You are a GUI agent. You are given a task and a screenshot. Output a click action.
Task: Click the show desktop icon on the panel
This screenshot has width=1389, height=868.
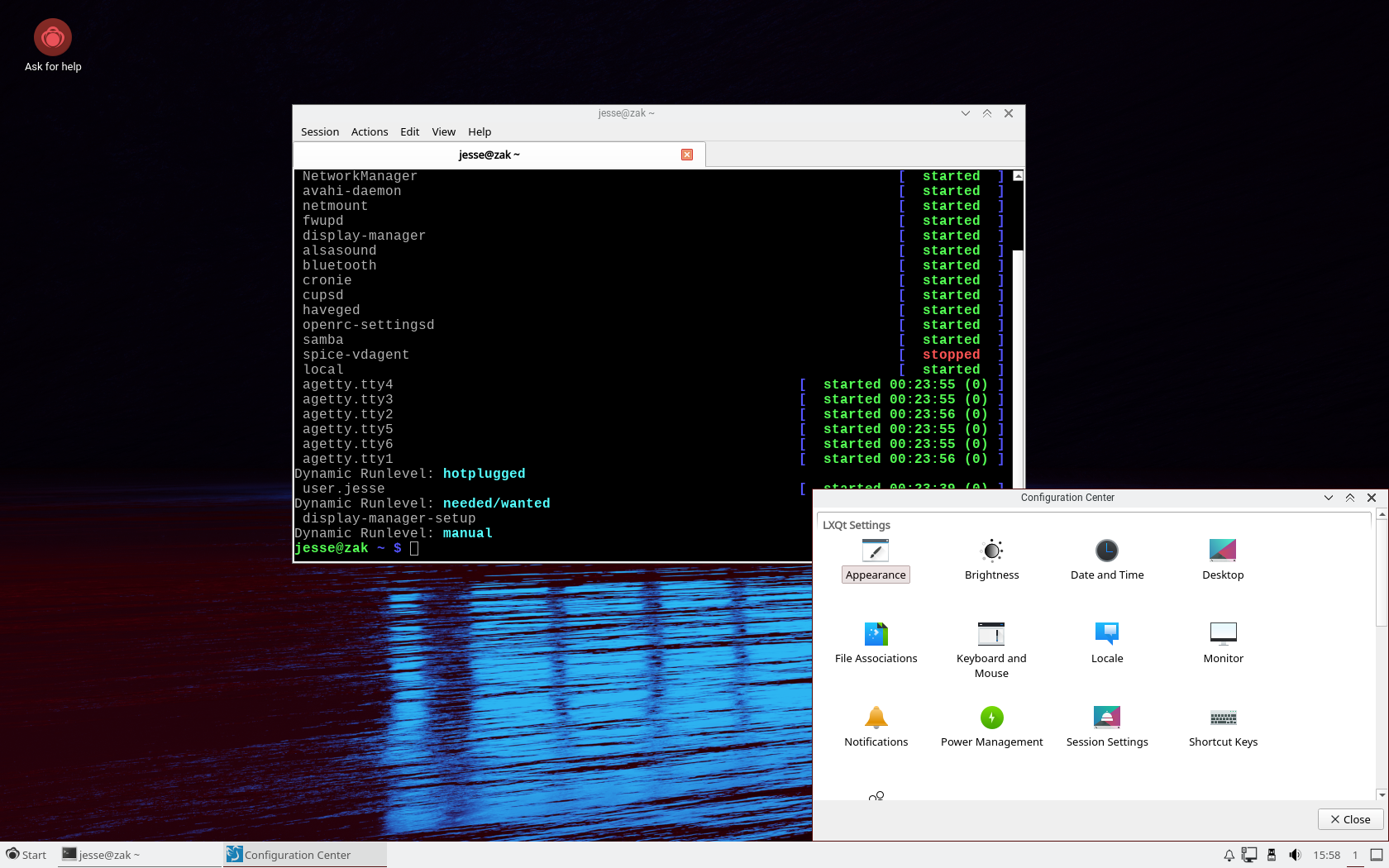[x=1377, y=856]
